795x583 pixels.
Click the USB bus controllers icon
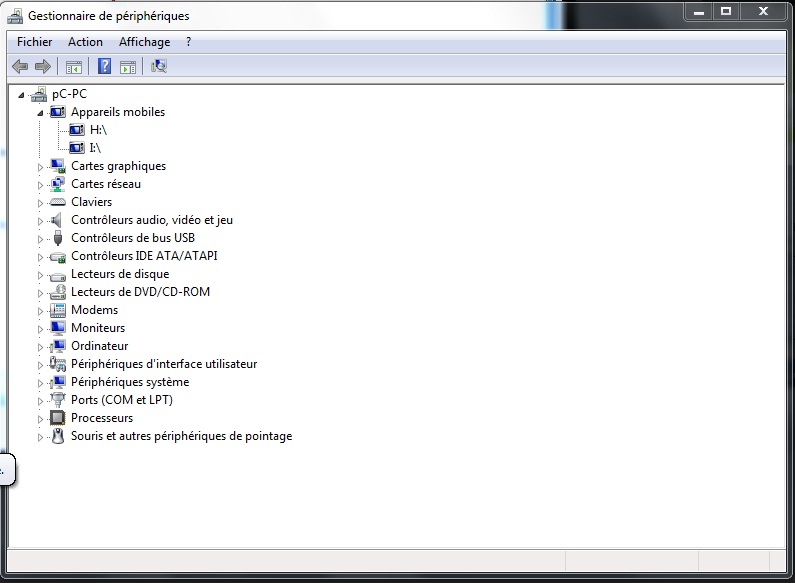[x=58, y=238]
